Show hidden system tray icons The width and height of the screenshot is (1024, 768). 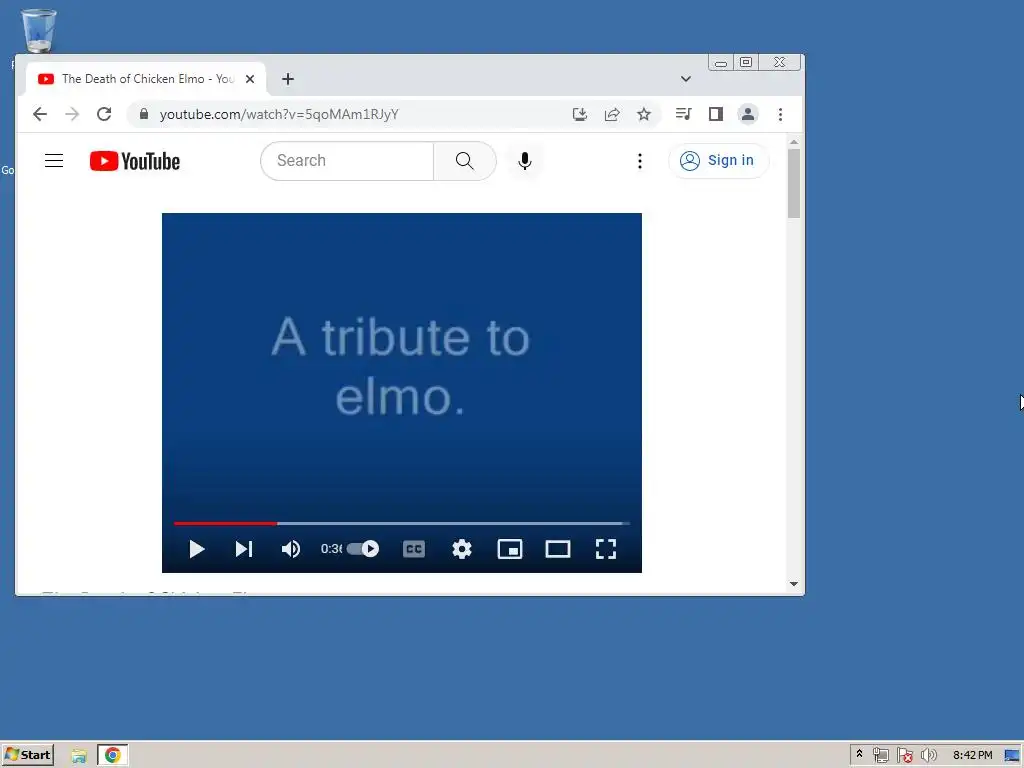[859, 754]
